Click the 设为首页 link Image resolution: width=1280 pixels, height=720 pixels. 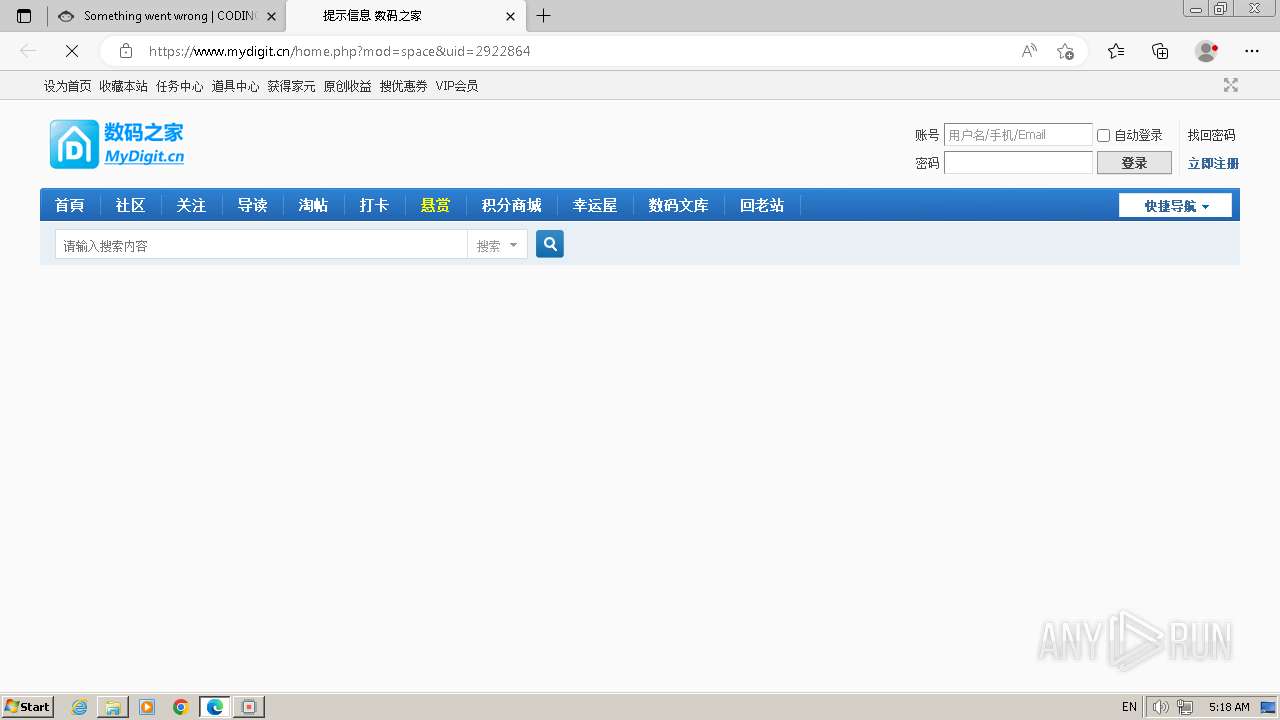click(67, 86)
